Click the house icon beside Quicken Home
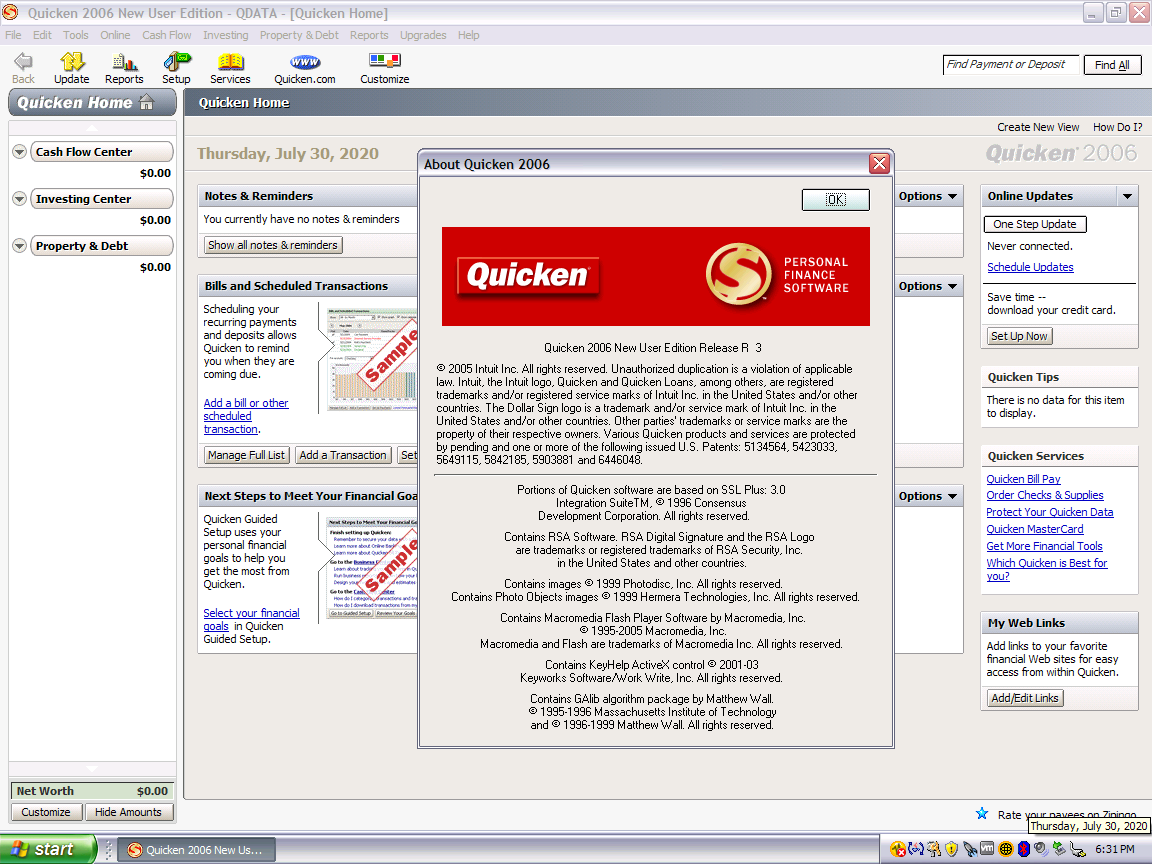The image size is (1152, 864). point(147,102)
